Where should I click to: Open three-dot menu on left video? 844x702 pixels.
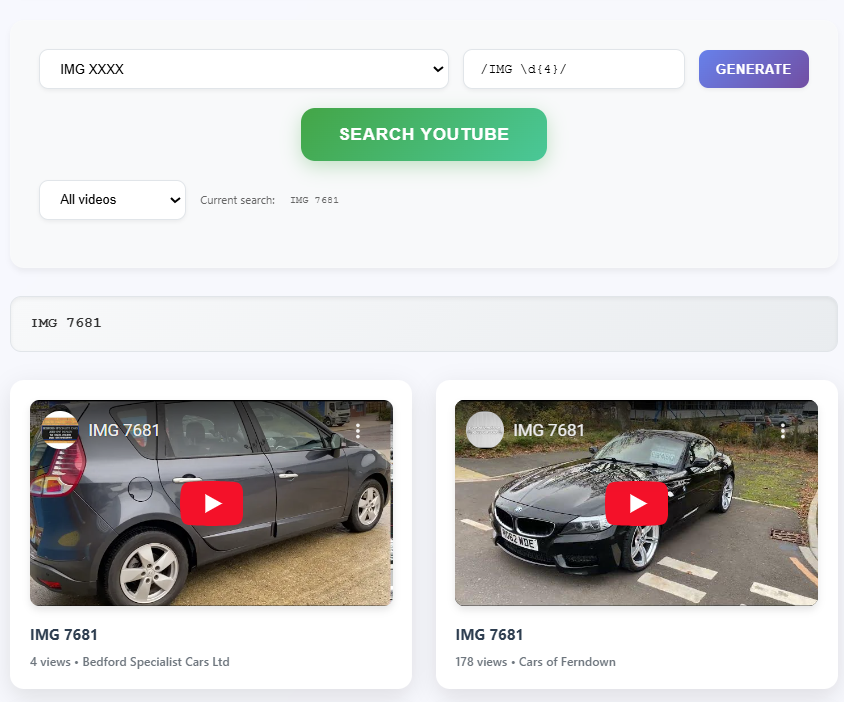coord(357,431)
